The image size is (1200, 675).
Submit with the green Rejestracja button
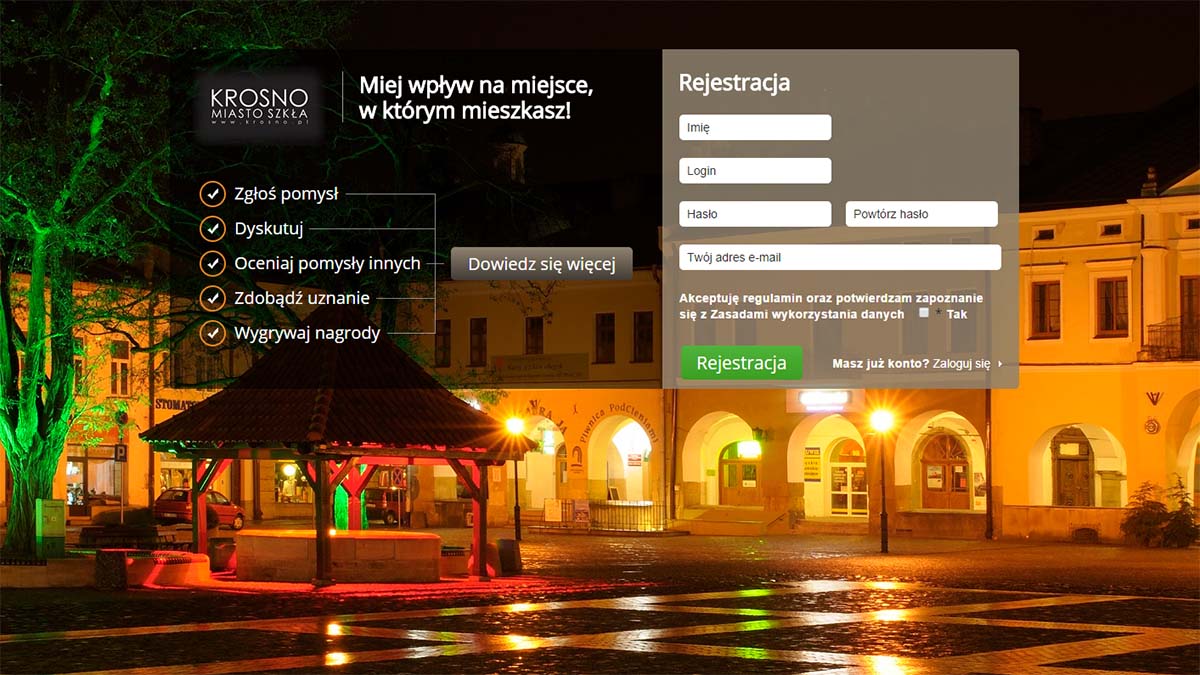741,363
